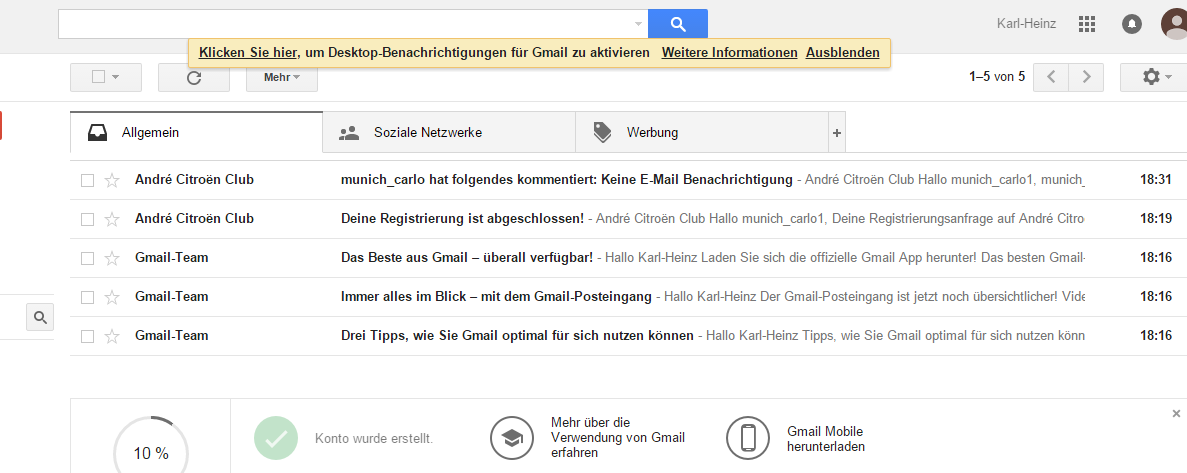This screenshot has width=1187, height=473.
Task: Click the magnifier icon in left sidebar
Action: [40, 317]
